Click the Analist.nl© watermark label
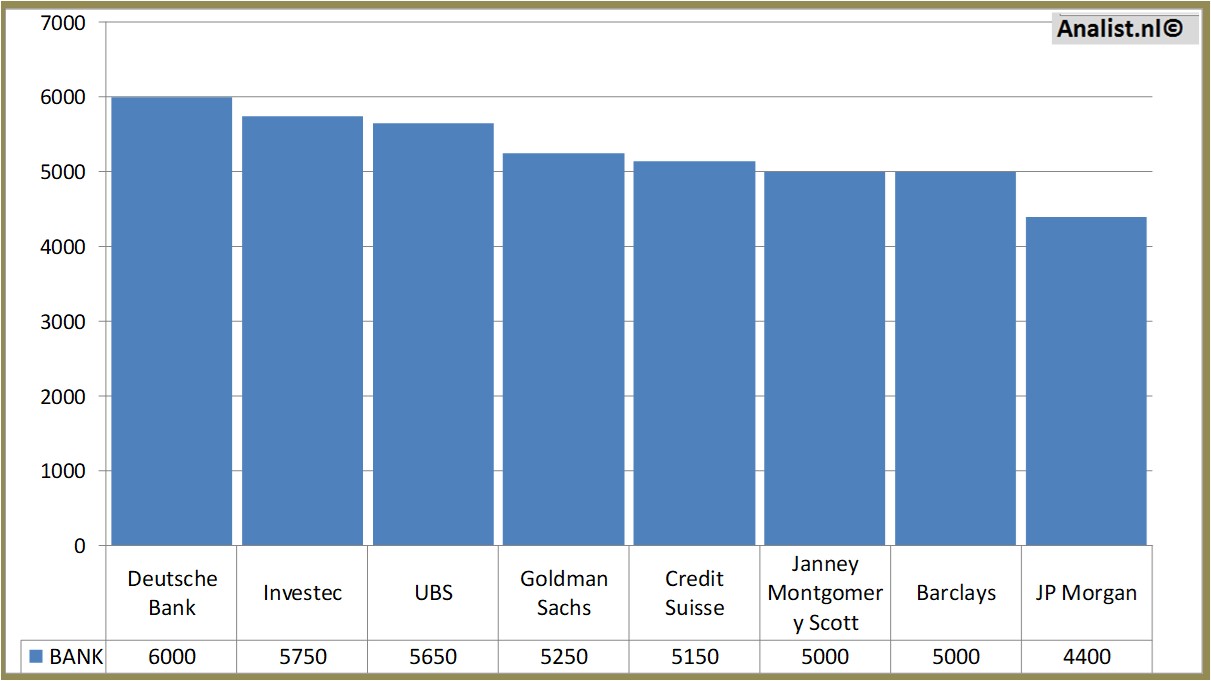The width and height of the screenshot is (1211, 681). coord(1120,29)
